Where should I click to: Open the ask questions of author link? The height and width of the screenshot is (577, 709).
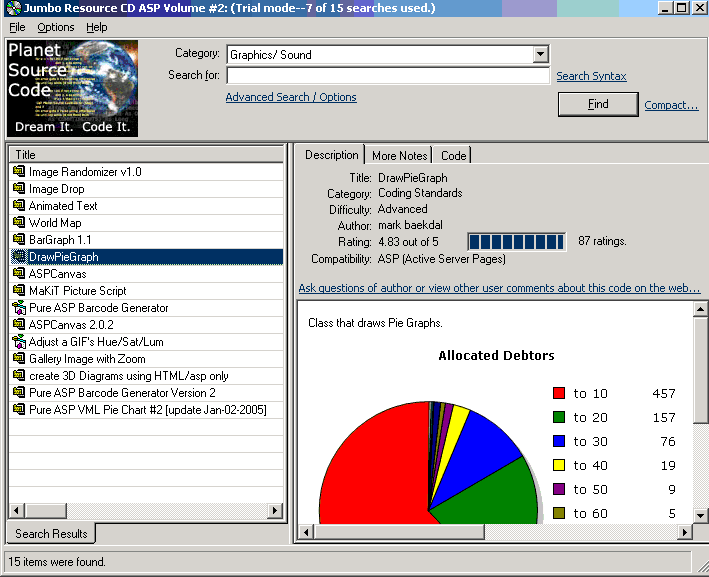click(x=499, y=288)
